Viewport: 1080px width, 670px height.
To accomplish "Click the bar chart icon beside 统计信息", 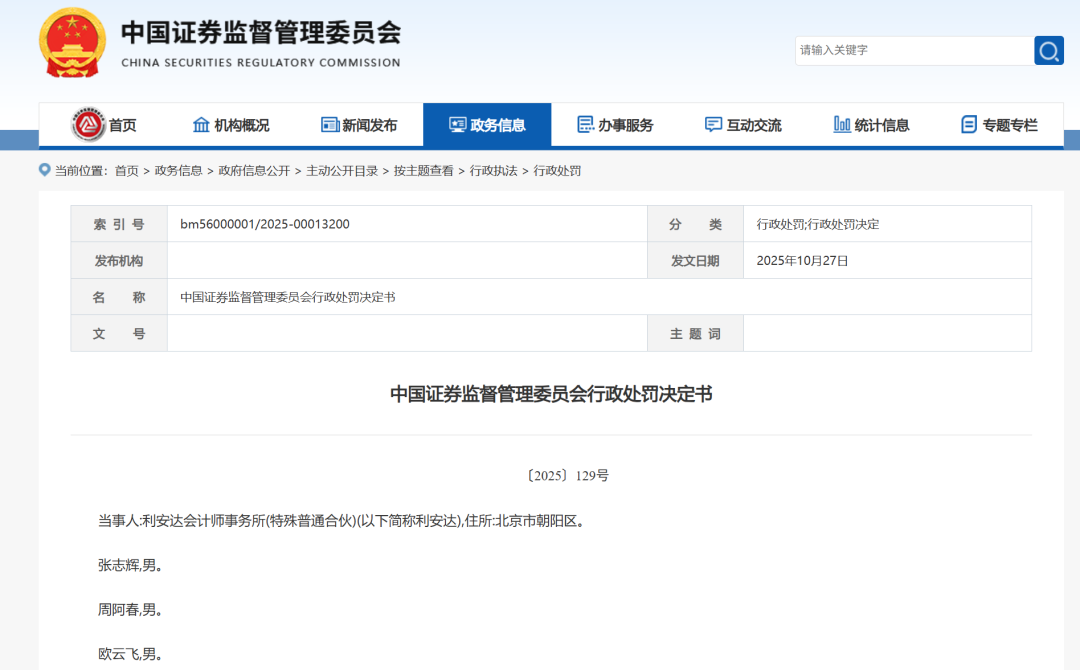I will point(842,125).
